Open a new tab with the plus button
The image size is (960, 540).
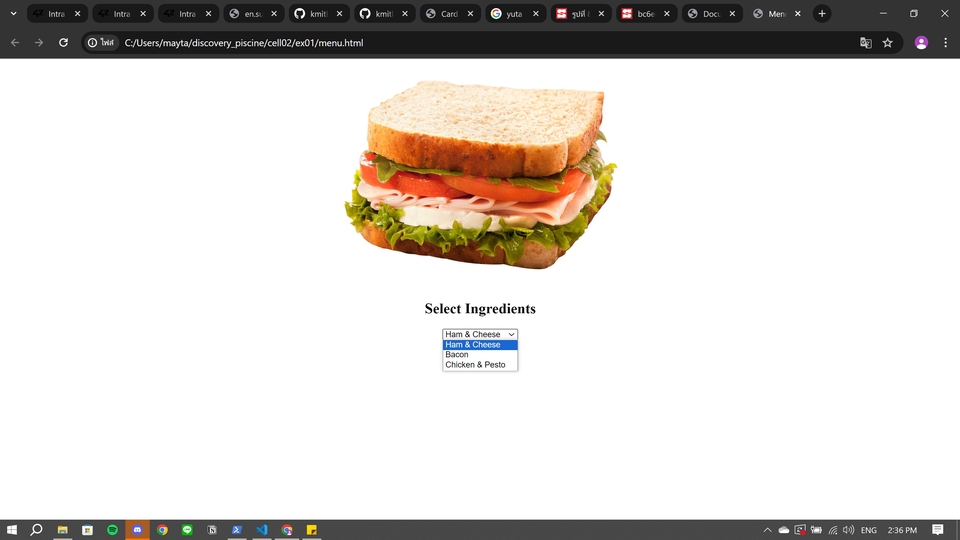tap(822, 14)
